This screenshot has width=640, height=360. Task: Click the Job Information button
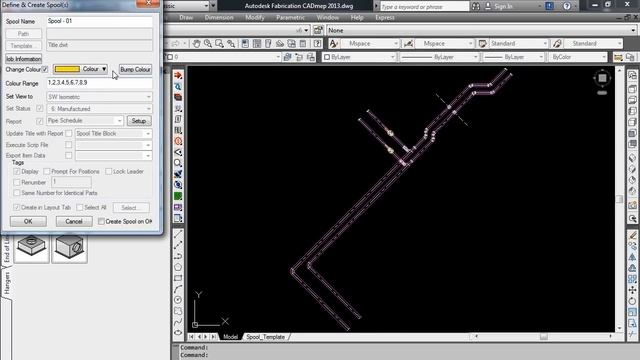[24, 59]
